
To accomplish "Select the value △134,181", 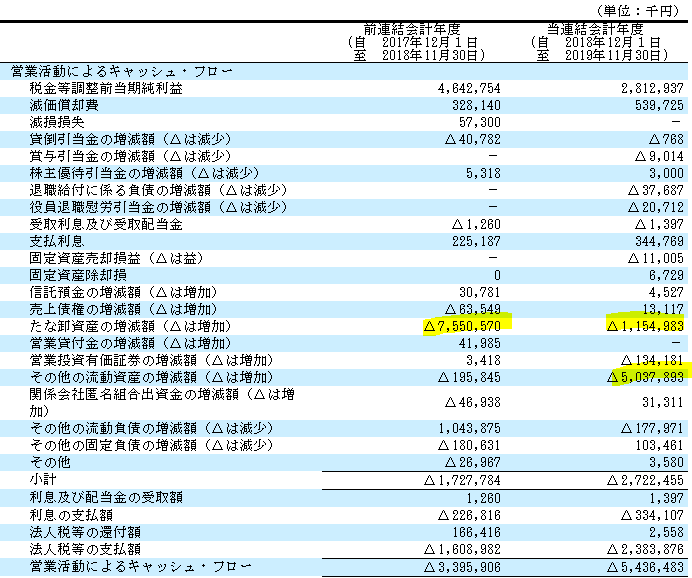I will pyautogui.click(x=652, y=360).
